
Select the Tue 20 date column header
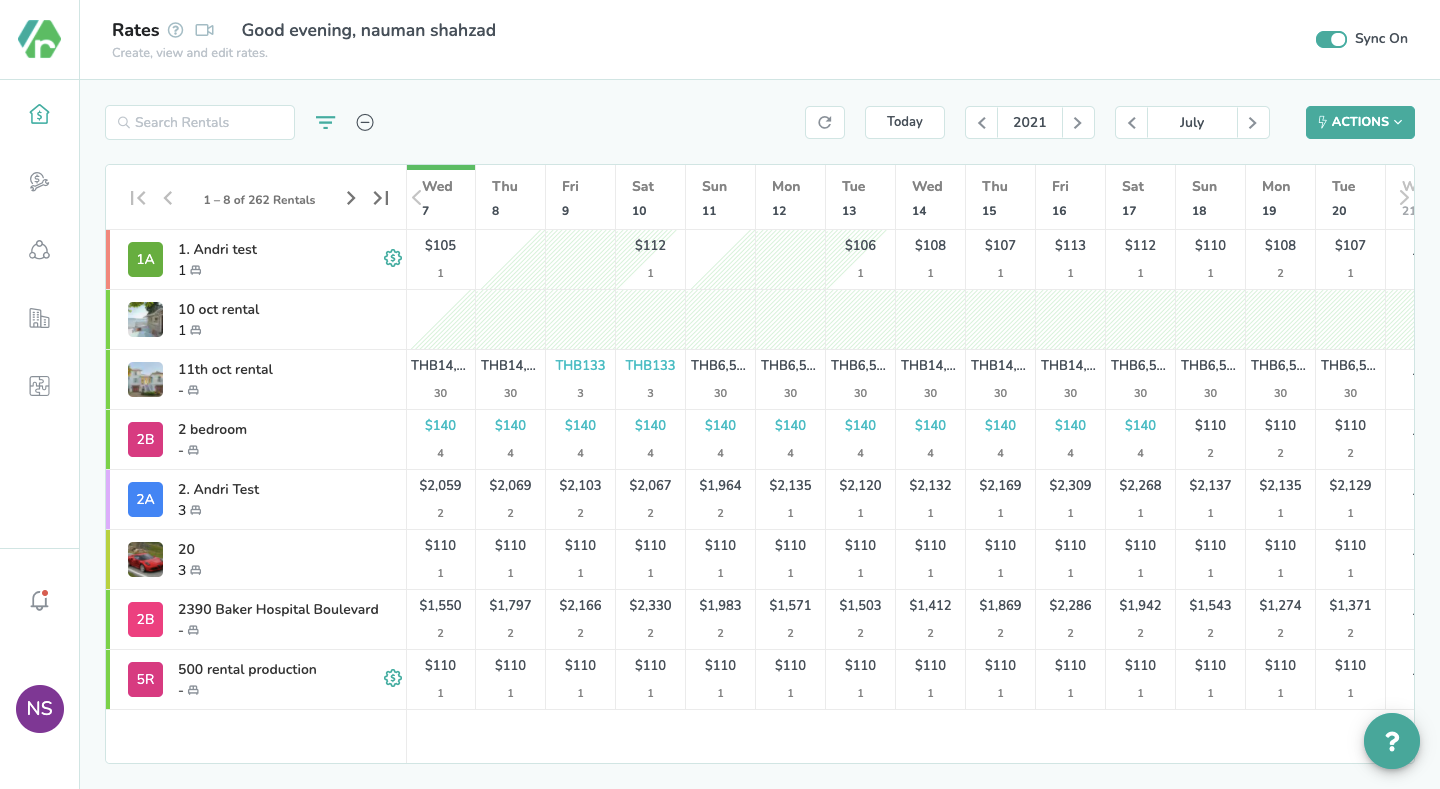pos(1350,198)
